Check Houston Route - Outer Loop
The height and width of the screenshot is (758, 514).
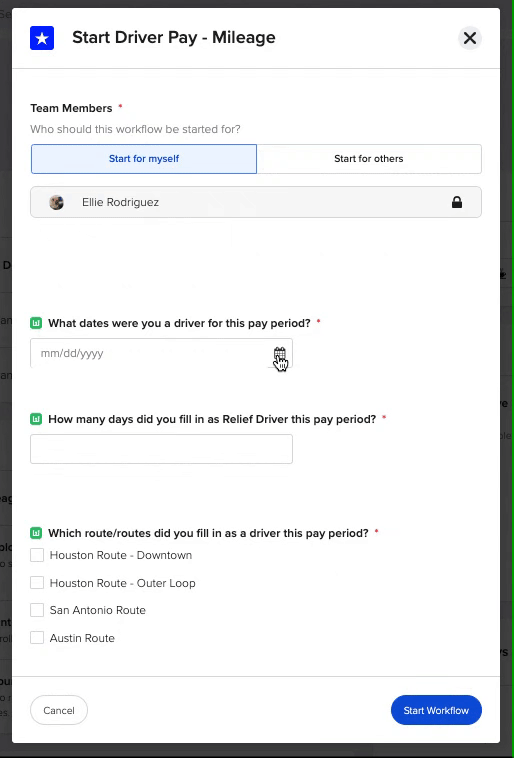pos(37,583)
